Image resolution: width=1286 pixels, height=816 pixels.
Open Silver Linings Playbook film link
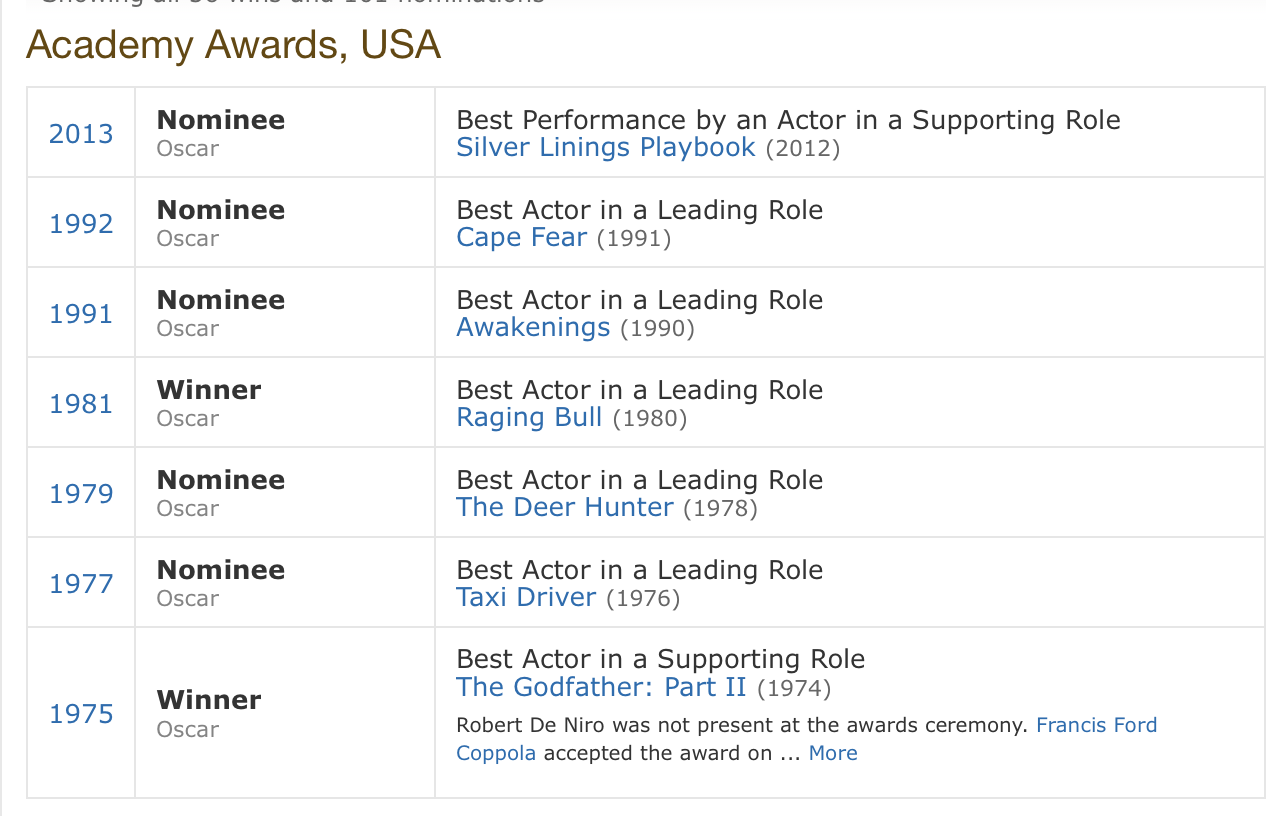pyautogui.click(x=605, y=148)
